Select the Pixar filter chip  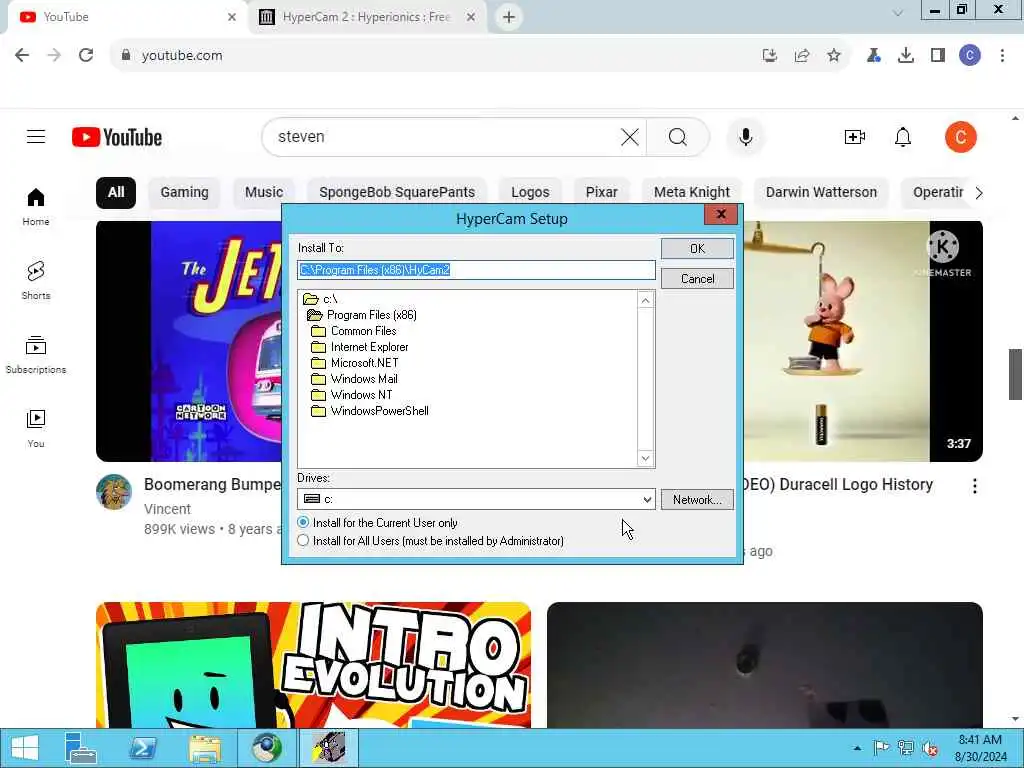point(601,193)
